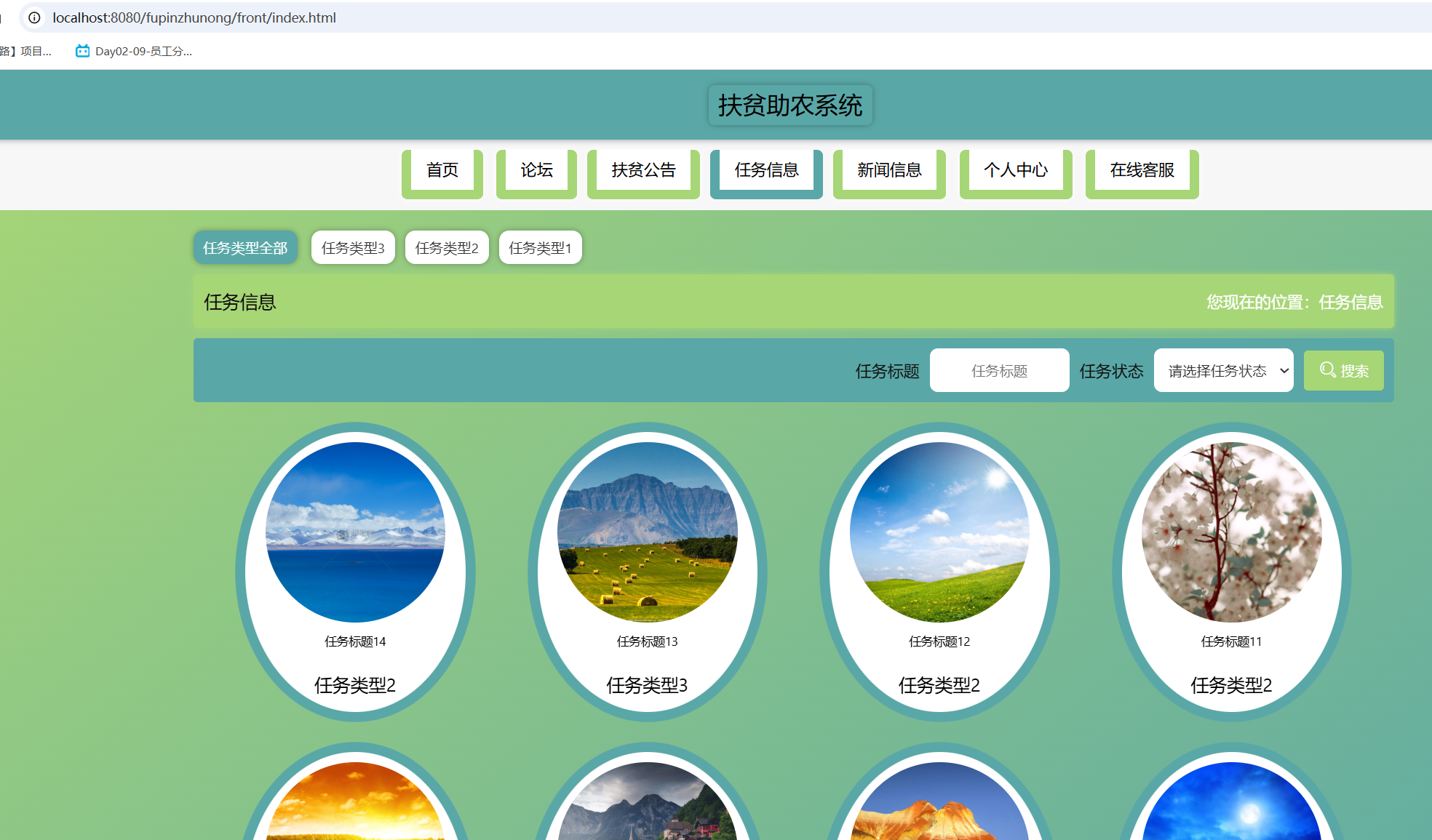Open 个人中心 page
This screenshot has height=840, width=1432.
coord(1016,170)
